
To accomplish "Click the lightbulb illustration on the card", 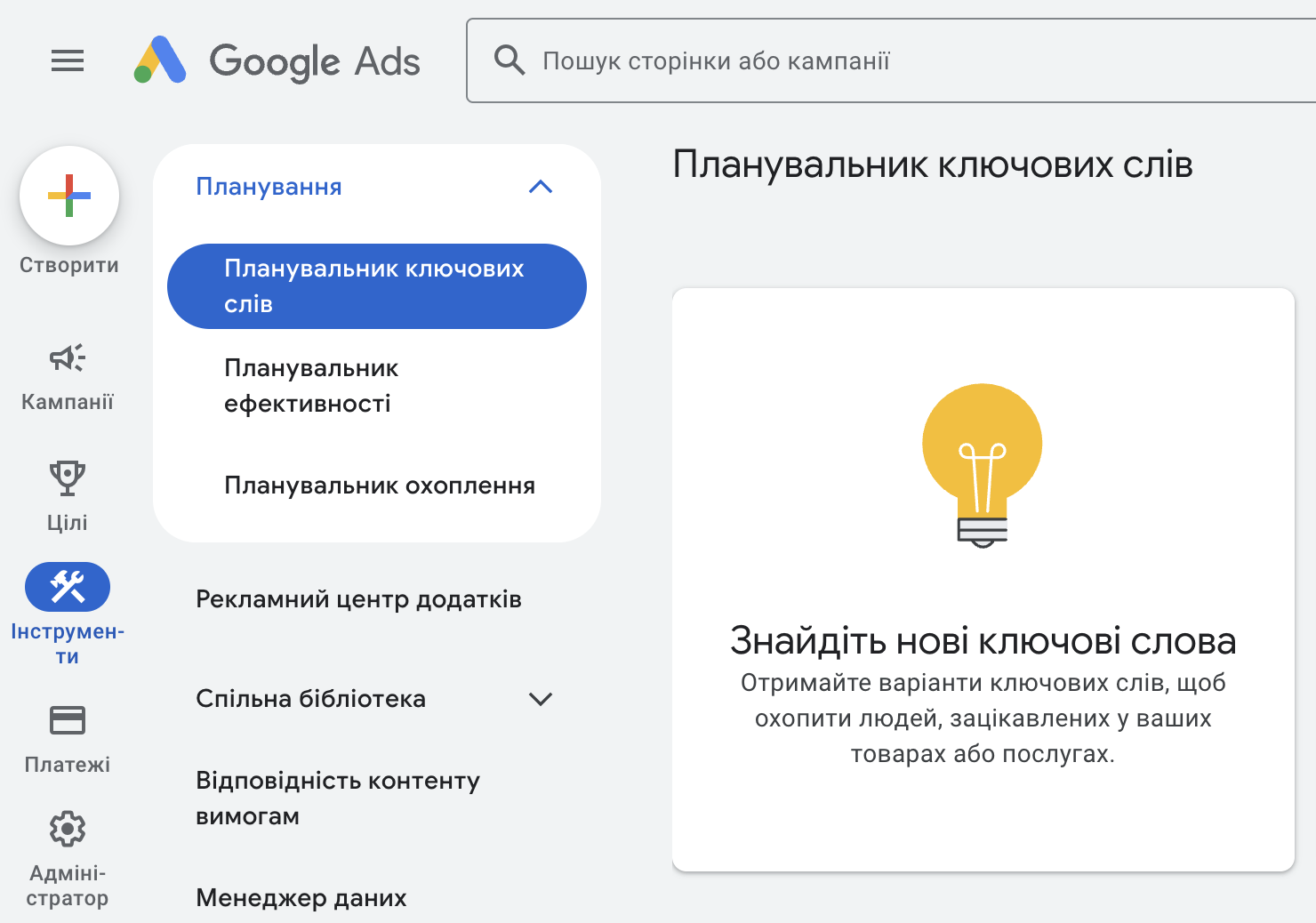I will point(982,462).
